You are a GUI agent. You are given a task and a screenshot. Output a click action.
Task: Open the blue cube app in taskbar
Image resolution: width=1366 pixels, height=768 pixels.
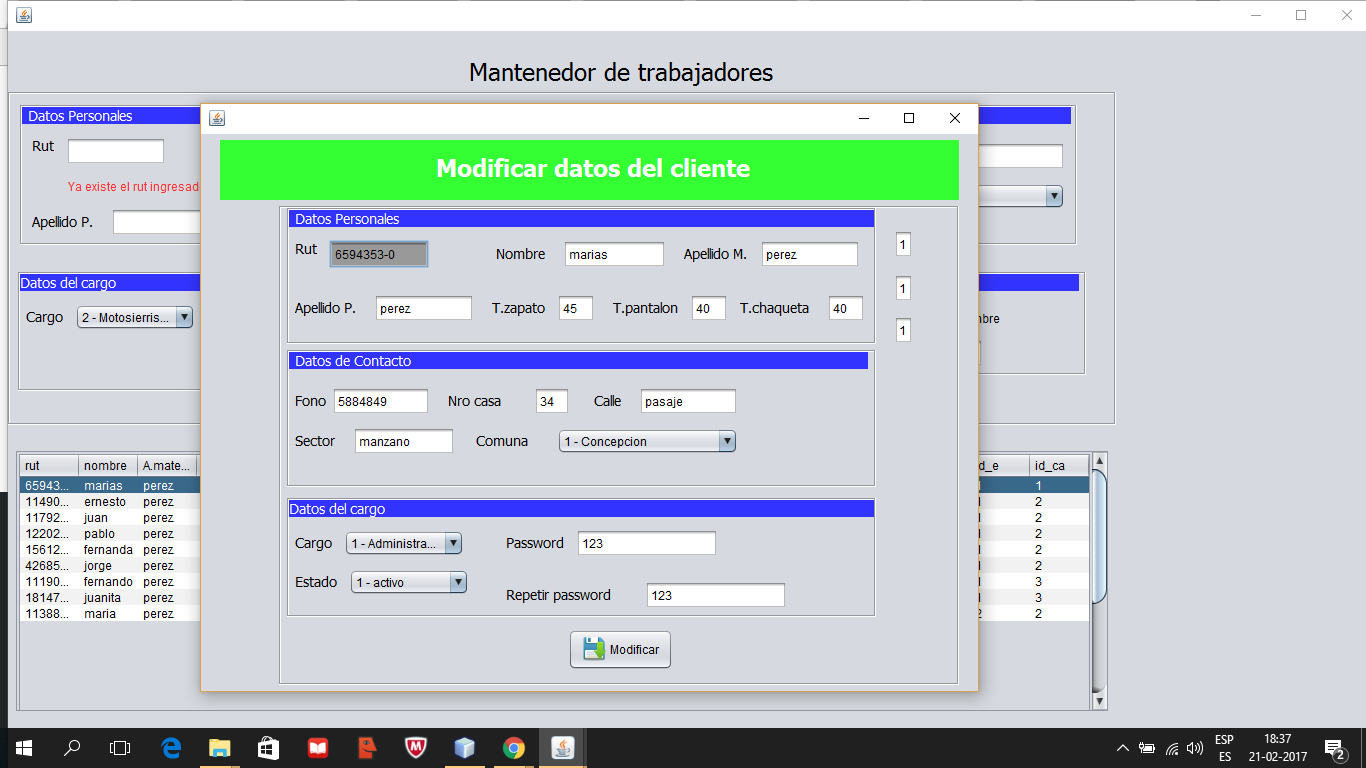465,747
